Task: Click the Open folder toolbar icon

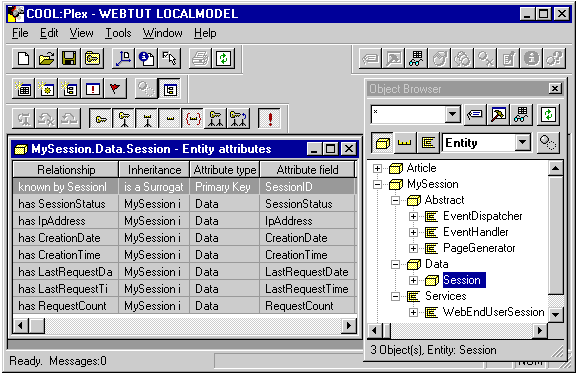Action: (x=46, y=58)
